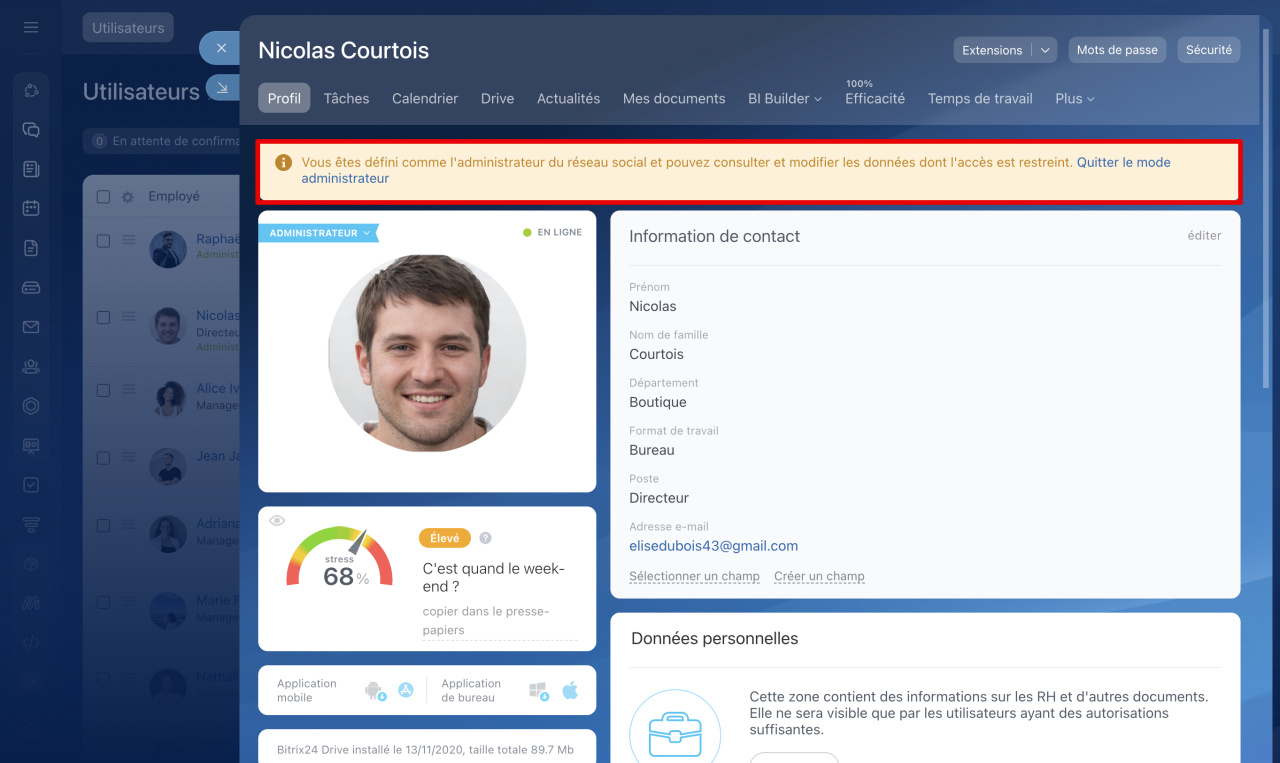Open the chat messenger icon in sidebar
1280x763 pixels.
coord(31,130)
